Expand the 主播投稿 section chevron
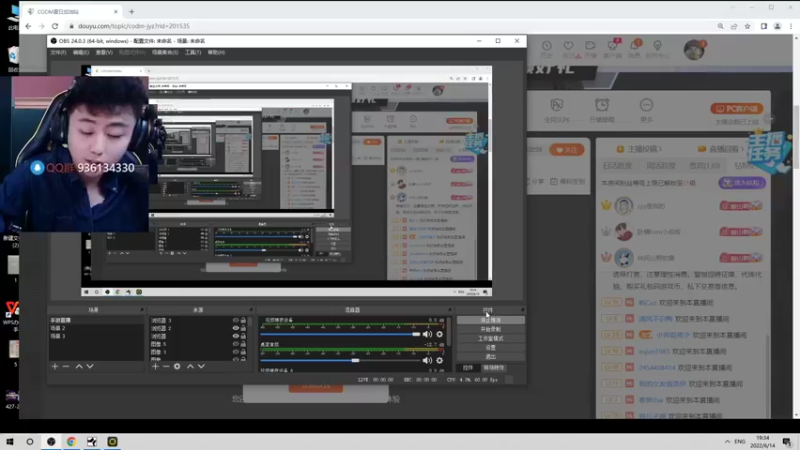The height and width of the screenshot is (450, 800). tap(660, 149)
